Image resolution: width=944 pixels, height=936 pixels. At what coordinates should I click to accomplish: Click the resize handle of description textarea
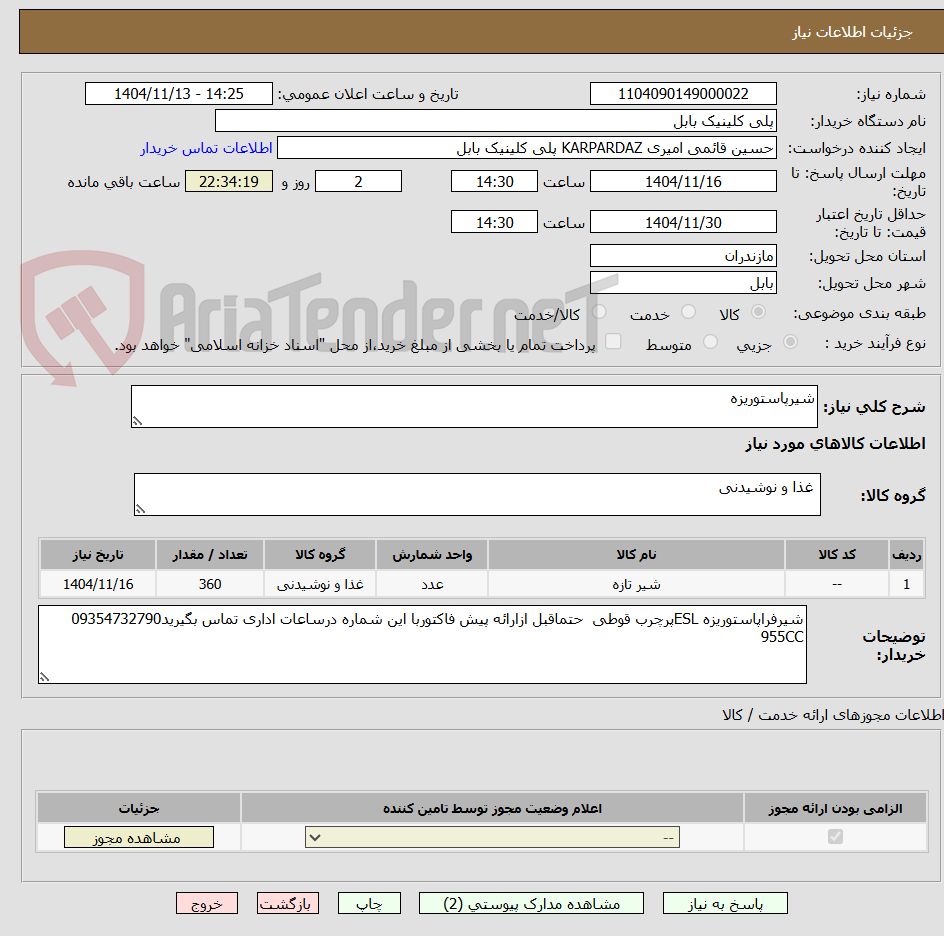137,421
